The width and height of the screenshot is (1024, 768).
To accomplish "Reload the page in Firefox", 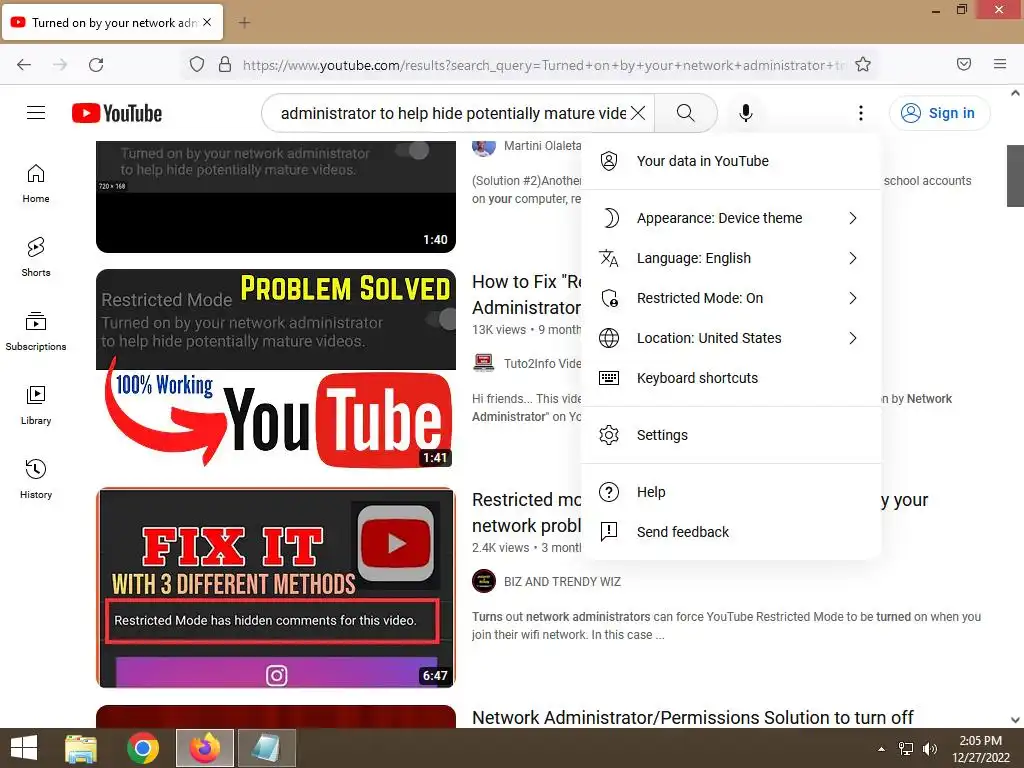I will click(x=96, y=65).
